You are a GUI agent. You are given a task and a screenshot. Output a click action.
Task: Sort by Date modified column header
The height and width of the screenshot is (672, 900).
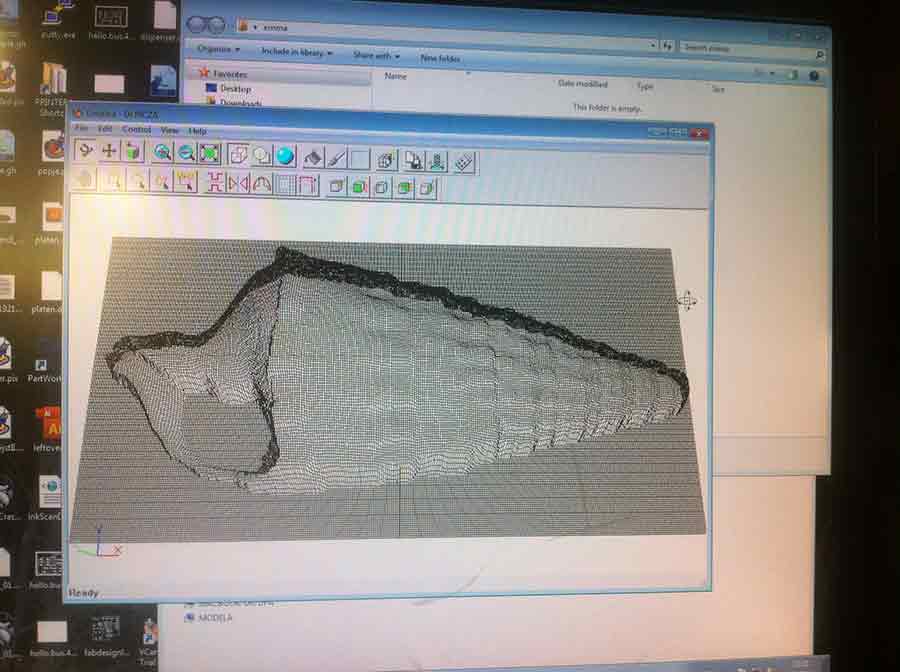point(583,84)
